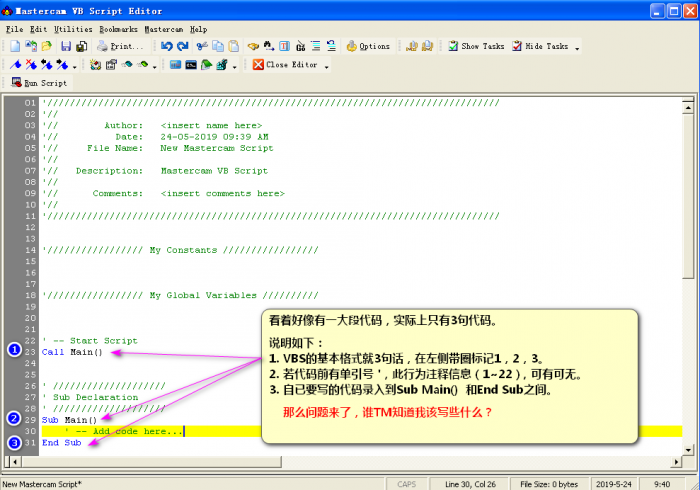700x490 pixels.
Task: Expand the bookmarks toolbar overflow arrow
Action: (75, 66)
